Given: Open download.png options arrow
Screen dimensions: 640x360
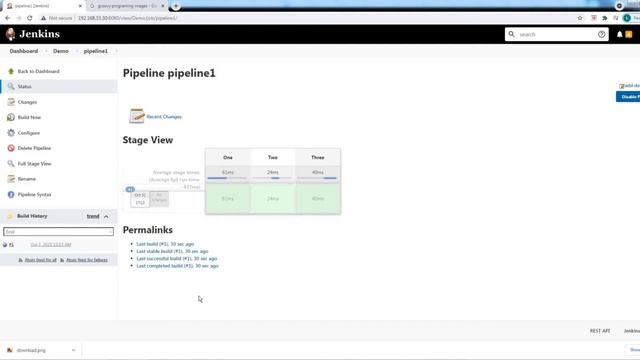Looking at the screenshot, I should click(73, 350).
